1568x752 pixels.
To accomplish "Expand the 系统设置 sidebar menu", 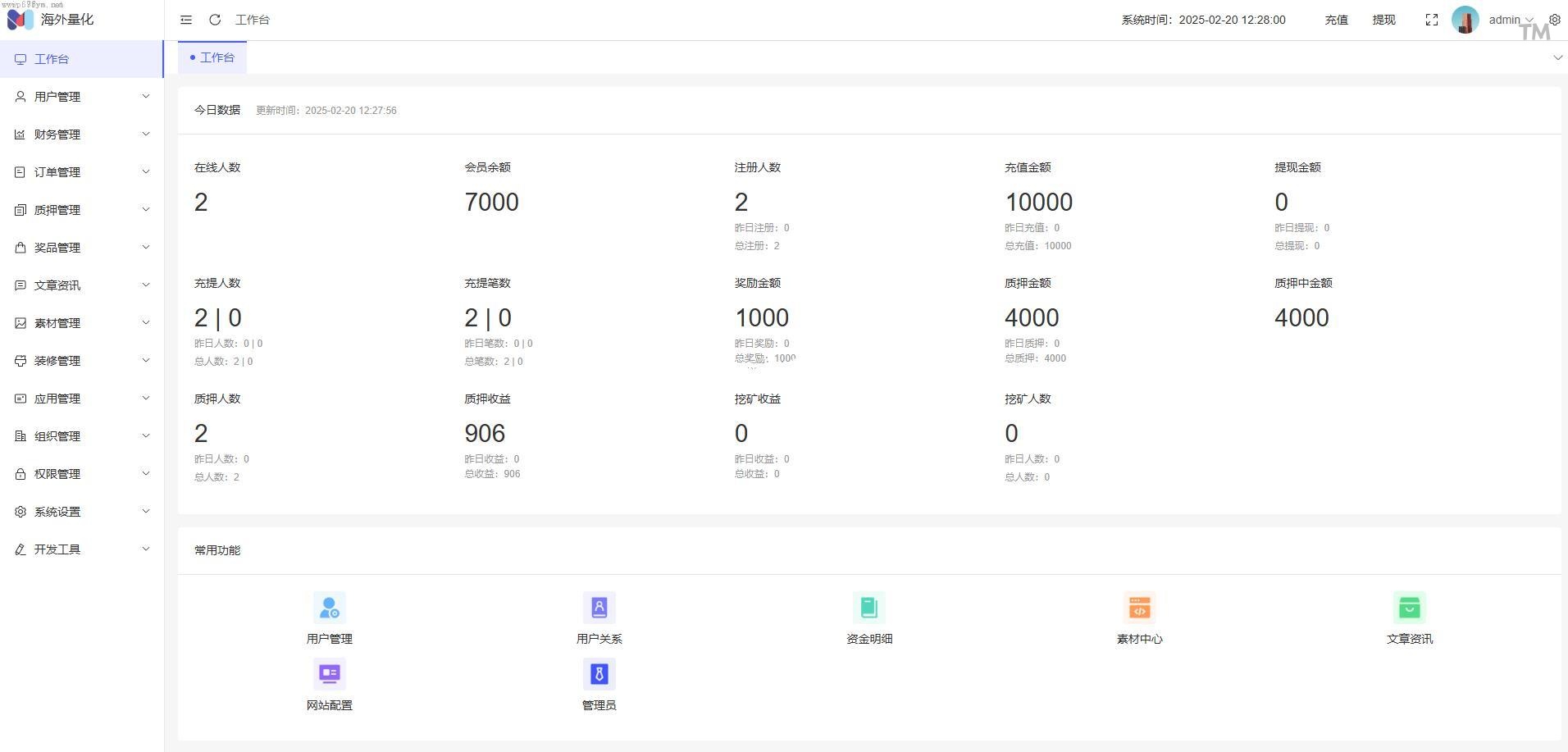I will [x=82, y=512].
